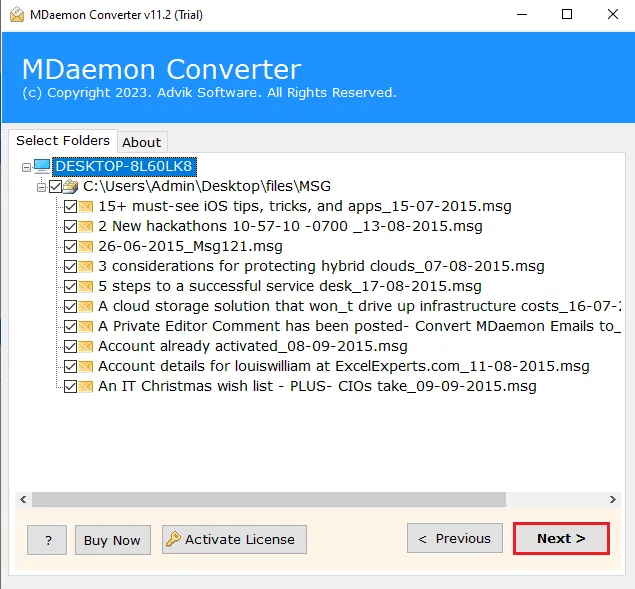Click envelope icon for IT Christmas wish list

86,386
